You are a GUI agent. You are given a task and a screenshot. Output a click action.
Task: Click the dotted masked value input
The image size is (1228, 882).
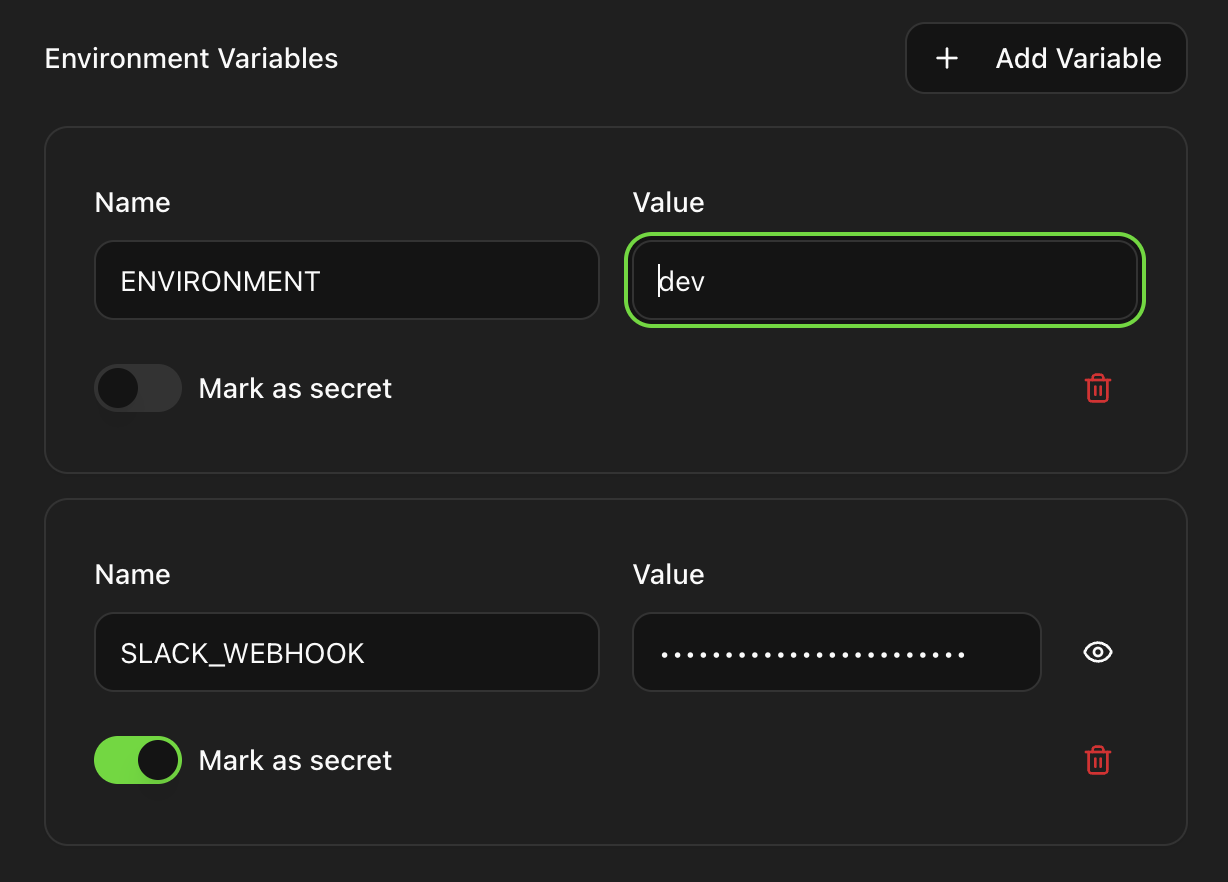click(836, 652)
